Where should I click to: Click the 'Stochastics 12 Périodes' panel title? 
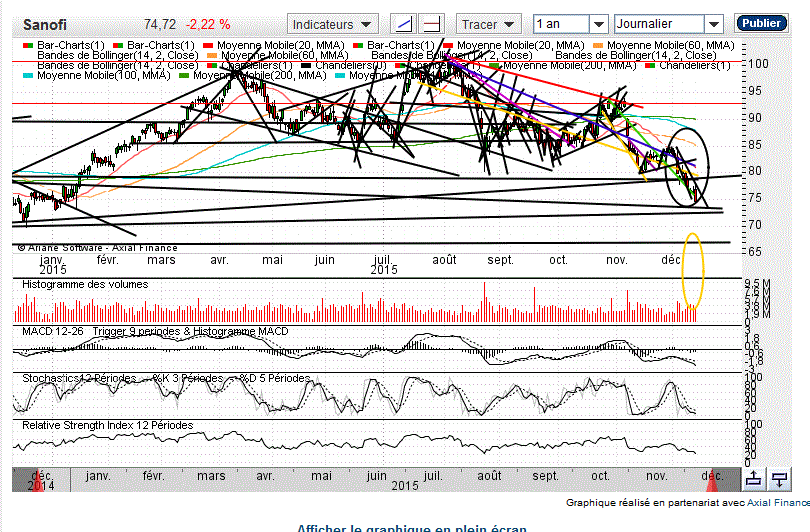(x=79, y=378)
